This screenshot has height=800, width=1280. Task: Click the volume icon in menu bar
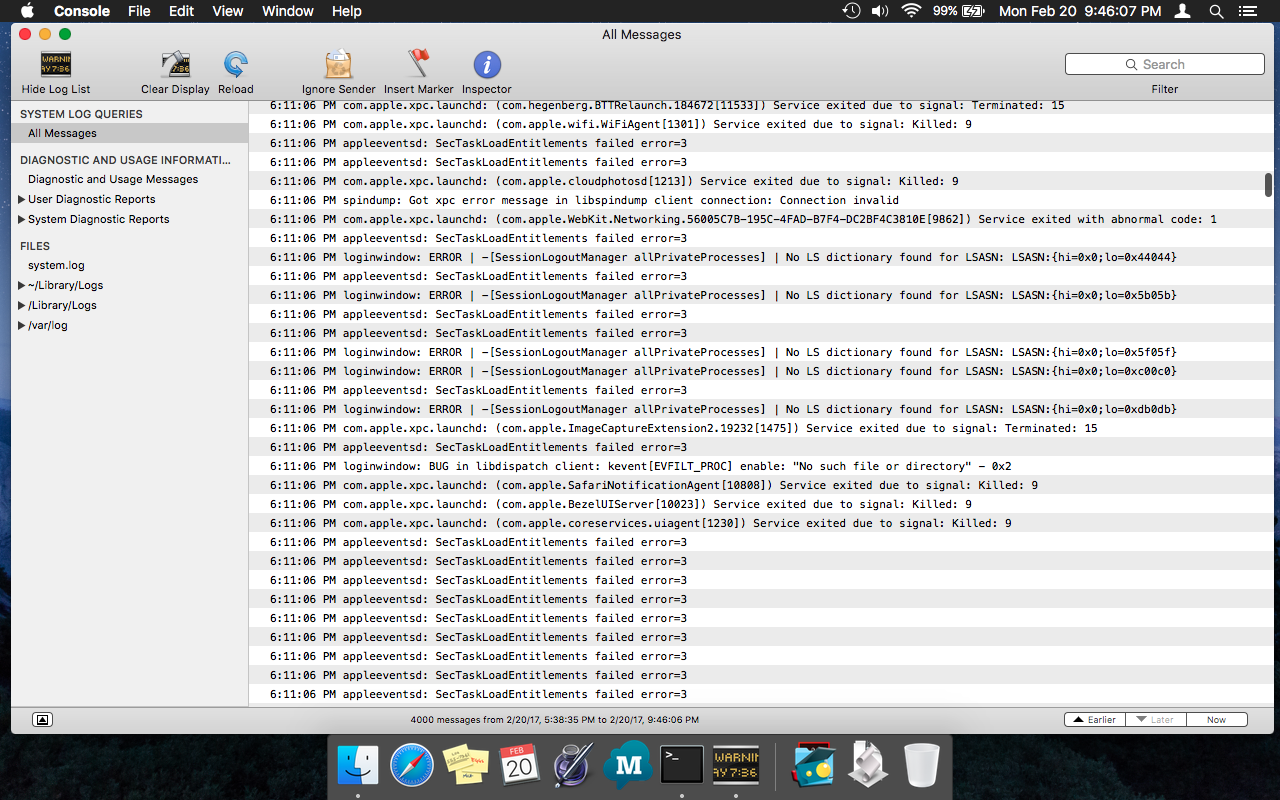coord(880,11)
